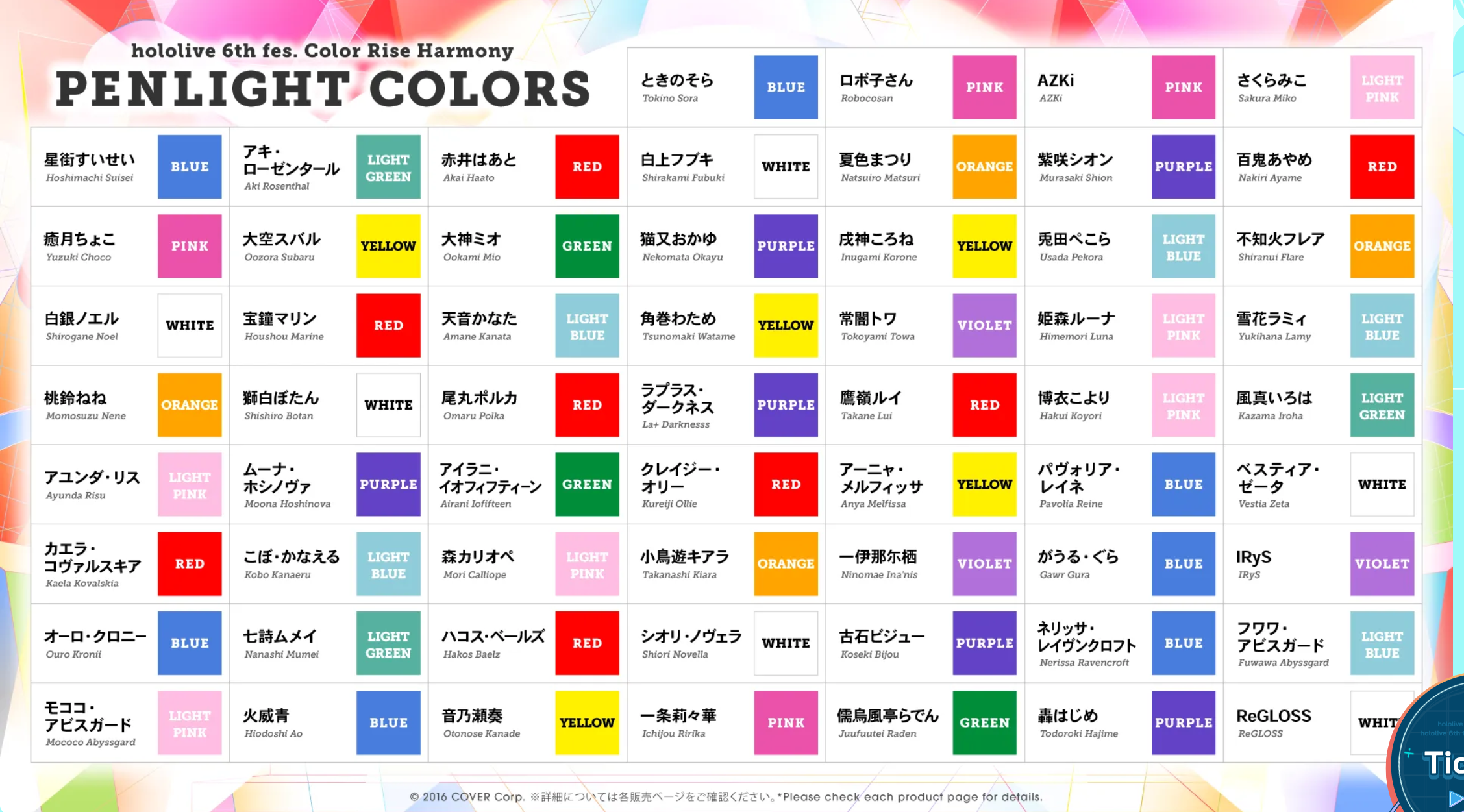Click the LIGHT PINK swatch for Sakura Miko
1464x812 pixels.
point(1382,87)
